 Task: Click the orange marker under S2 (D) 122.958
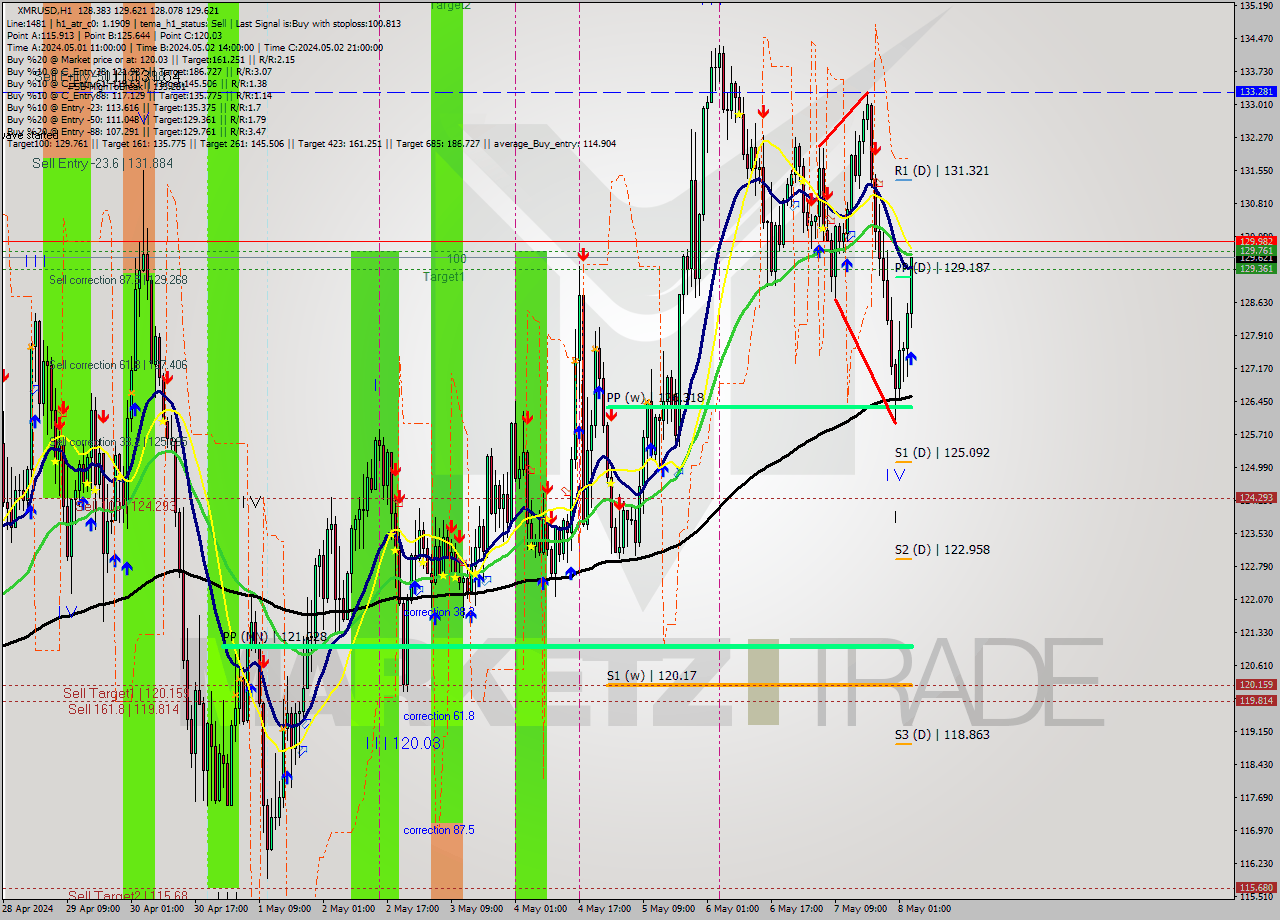click(x=903, y=559)
